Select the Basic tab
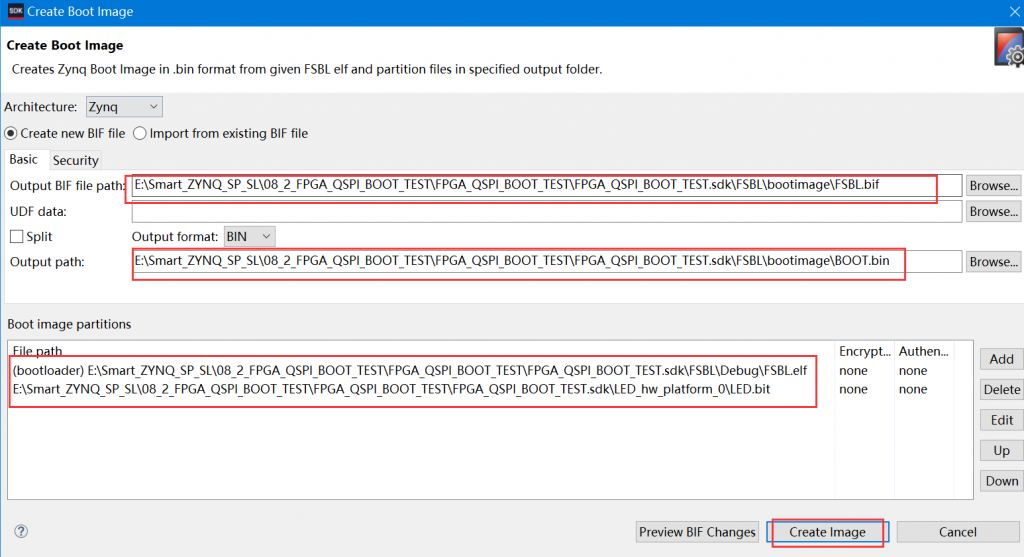The image size is (1024, 557). 24,160
